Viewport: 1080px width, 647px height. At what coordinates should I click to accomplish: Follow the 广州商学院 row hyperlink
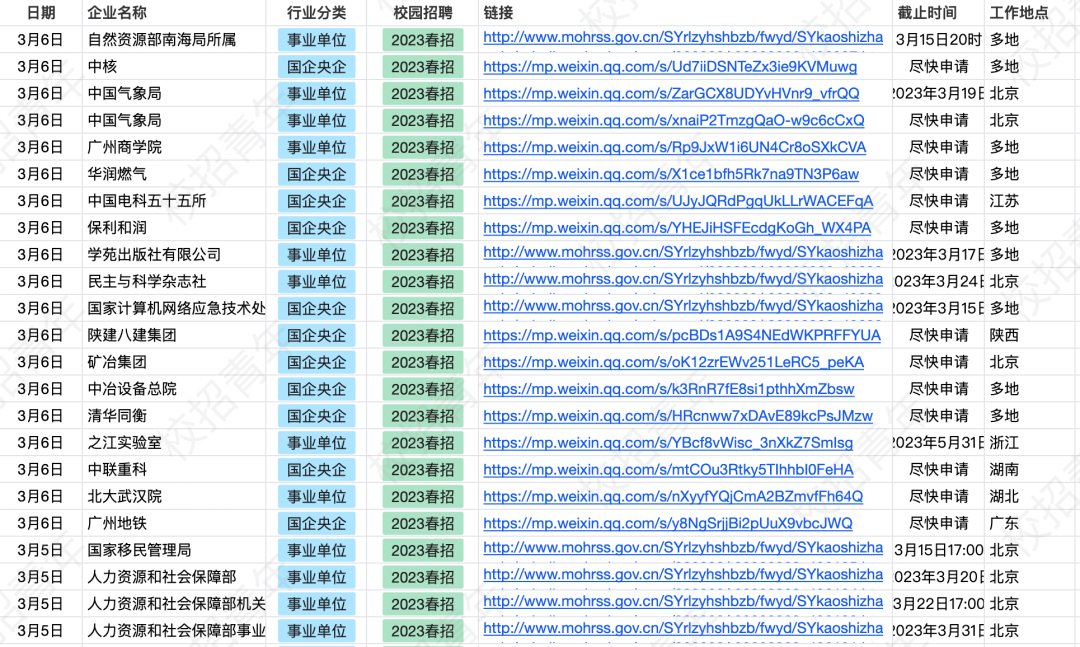tap(674, 147)
